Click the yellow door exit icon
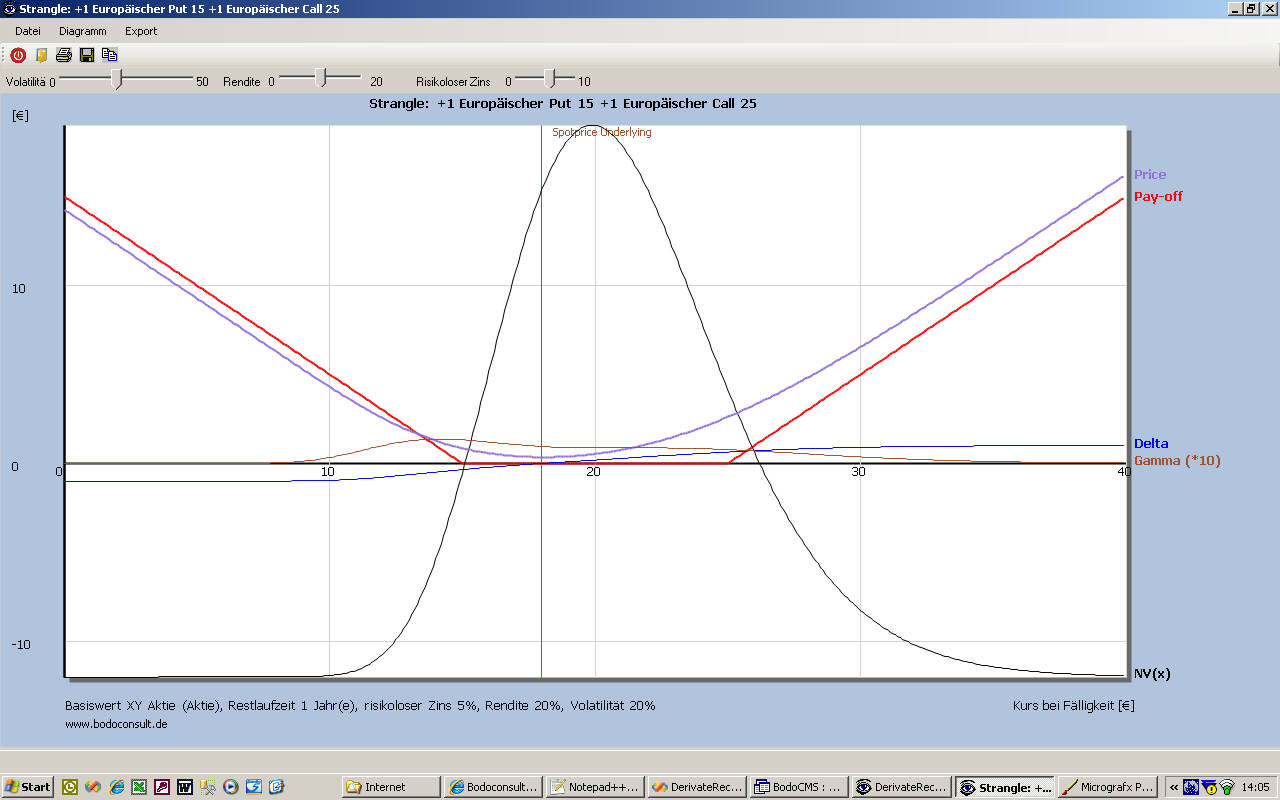The image size is (1280, 800). [41, 55]
